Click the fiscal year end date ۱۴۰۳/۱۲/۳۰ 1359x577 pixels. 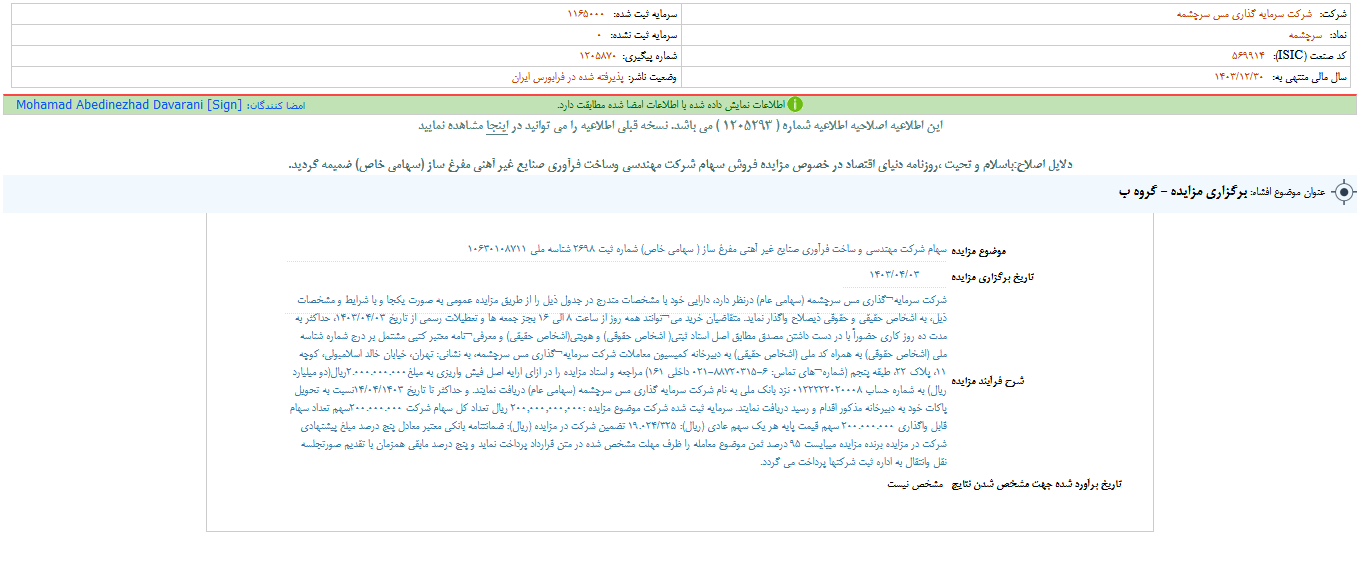pos(1240,76)
